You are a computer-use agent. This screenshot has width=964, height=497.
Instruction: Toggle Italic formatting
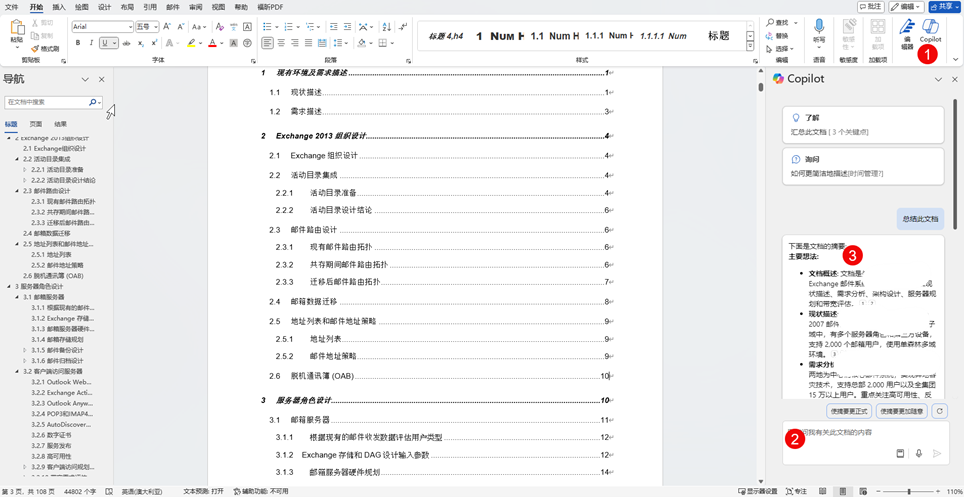(x=91, y=43)
